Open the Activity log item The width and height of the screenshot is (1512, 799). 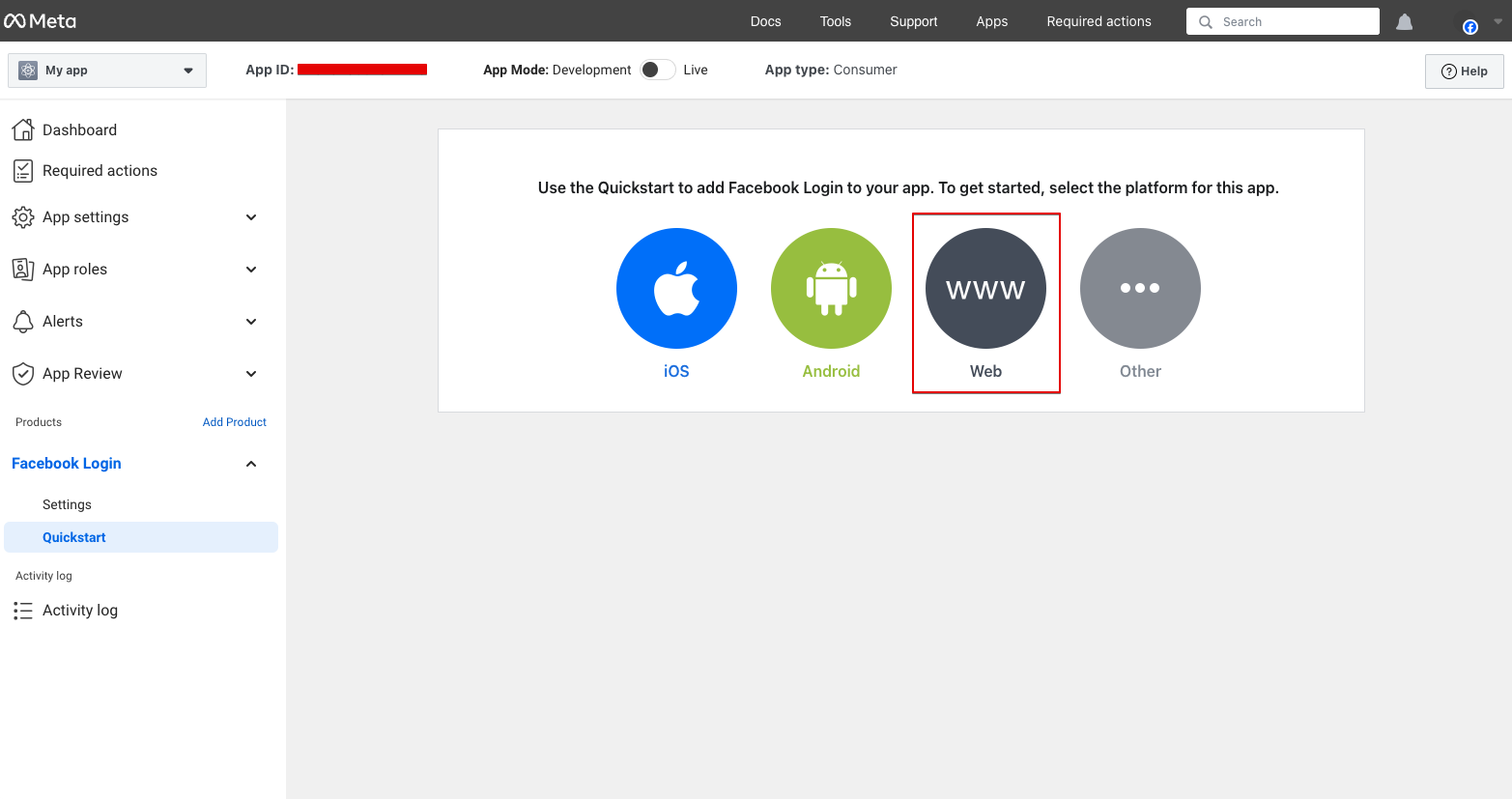pyautogui.click(x=79, y=611)
